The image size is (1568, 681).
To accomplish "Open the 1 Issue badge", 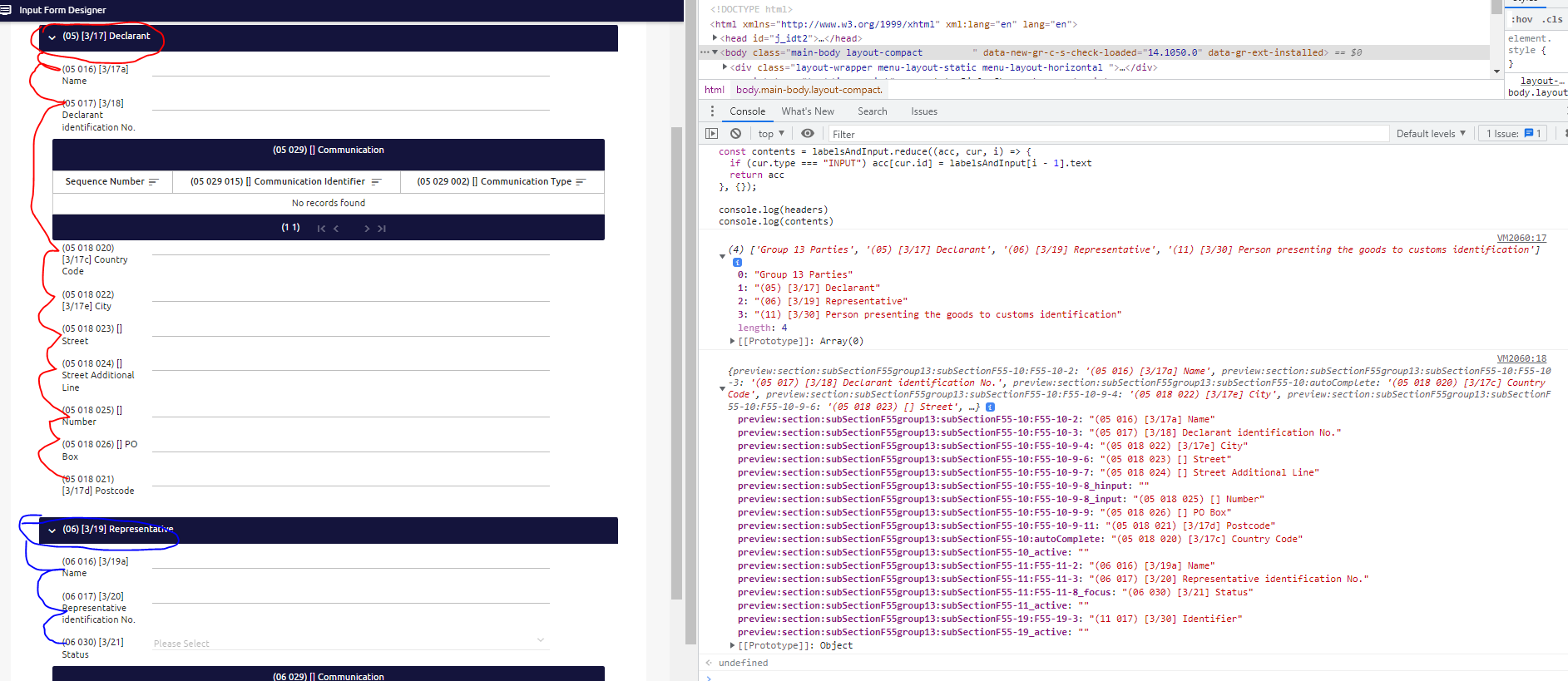I will point(1514,134).
